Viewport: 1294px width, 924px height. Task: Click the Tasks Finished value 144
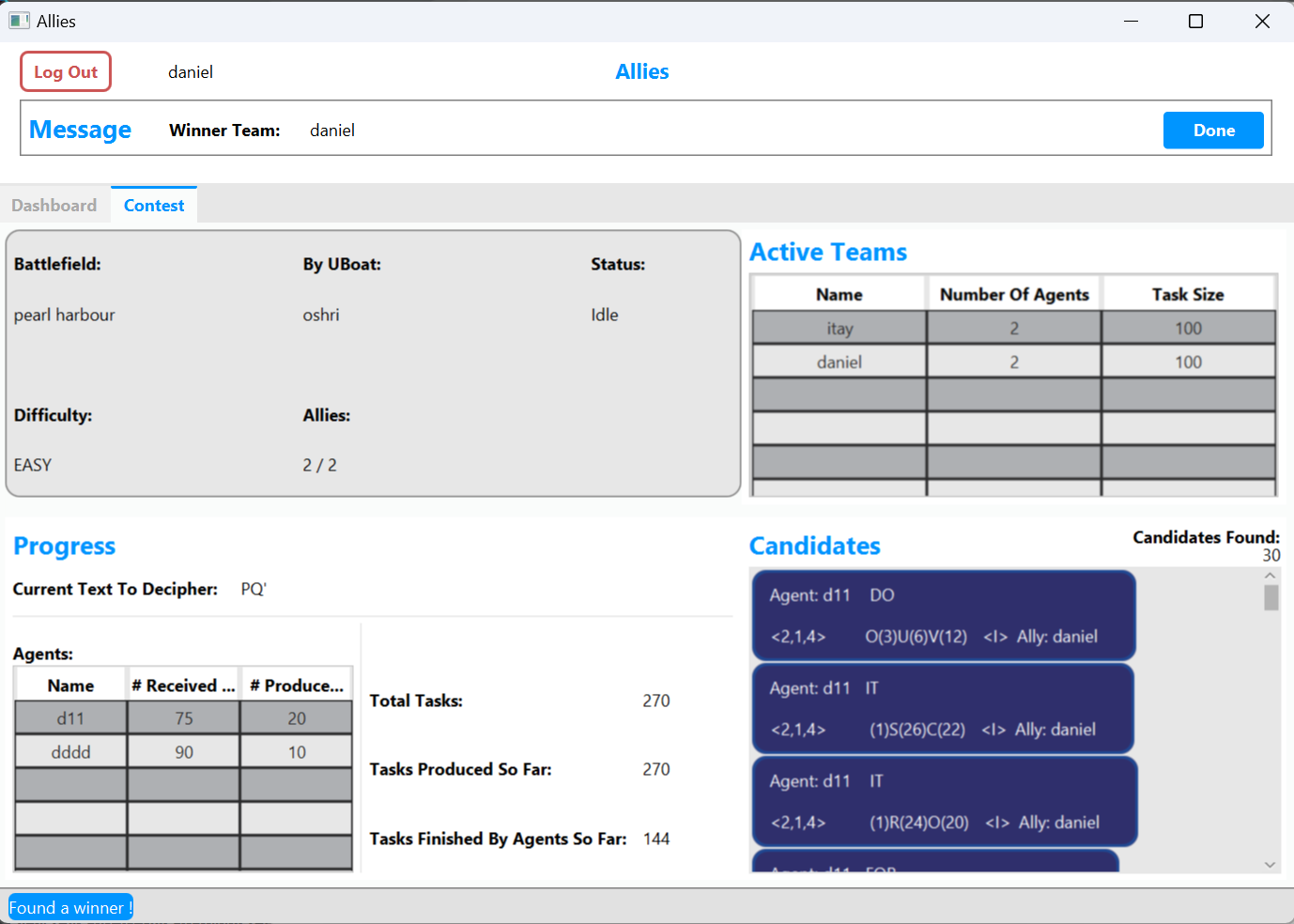pos(656,839)
